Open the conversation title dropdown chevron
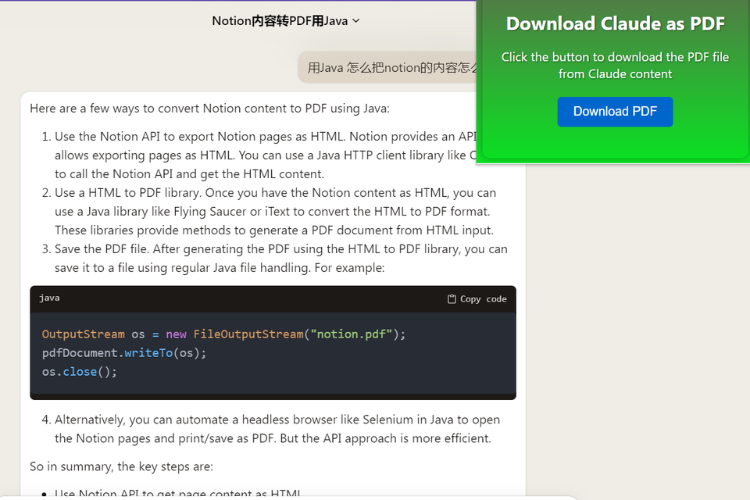Viewport: 750px width, 500px height. [356, 21]
